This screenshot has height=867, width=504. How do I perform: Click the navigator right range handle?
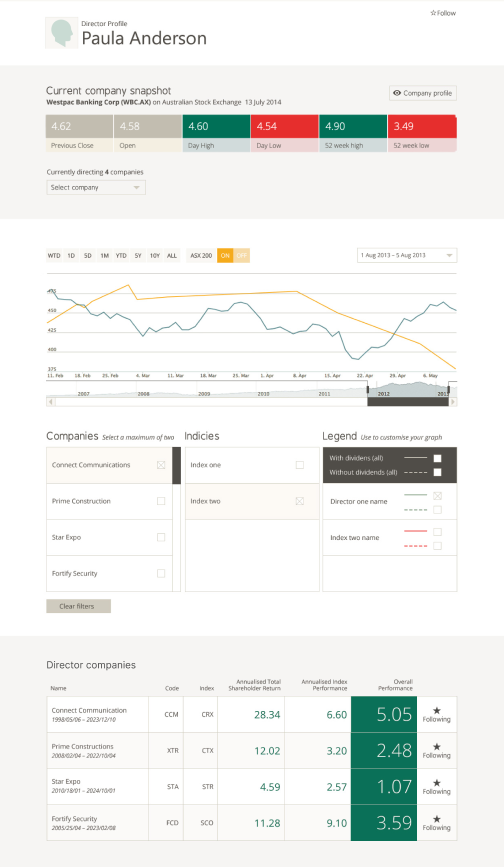(448, 389)
